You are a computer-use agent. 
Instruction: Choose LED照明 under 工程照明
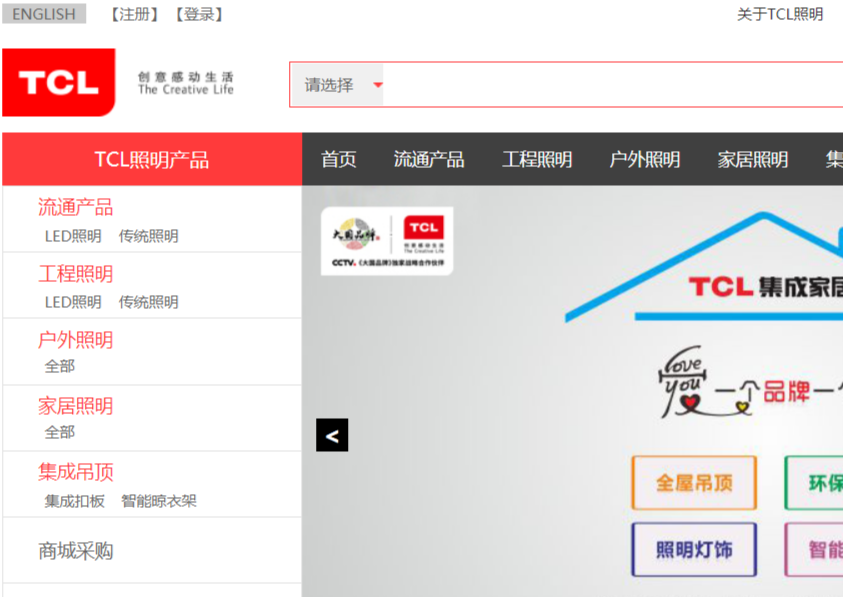[x=73, y=302]
